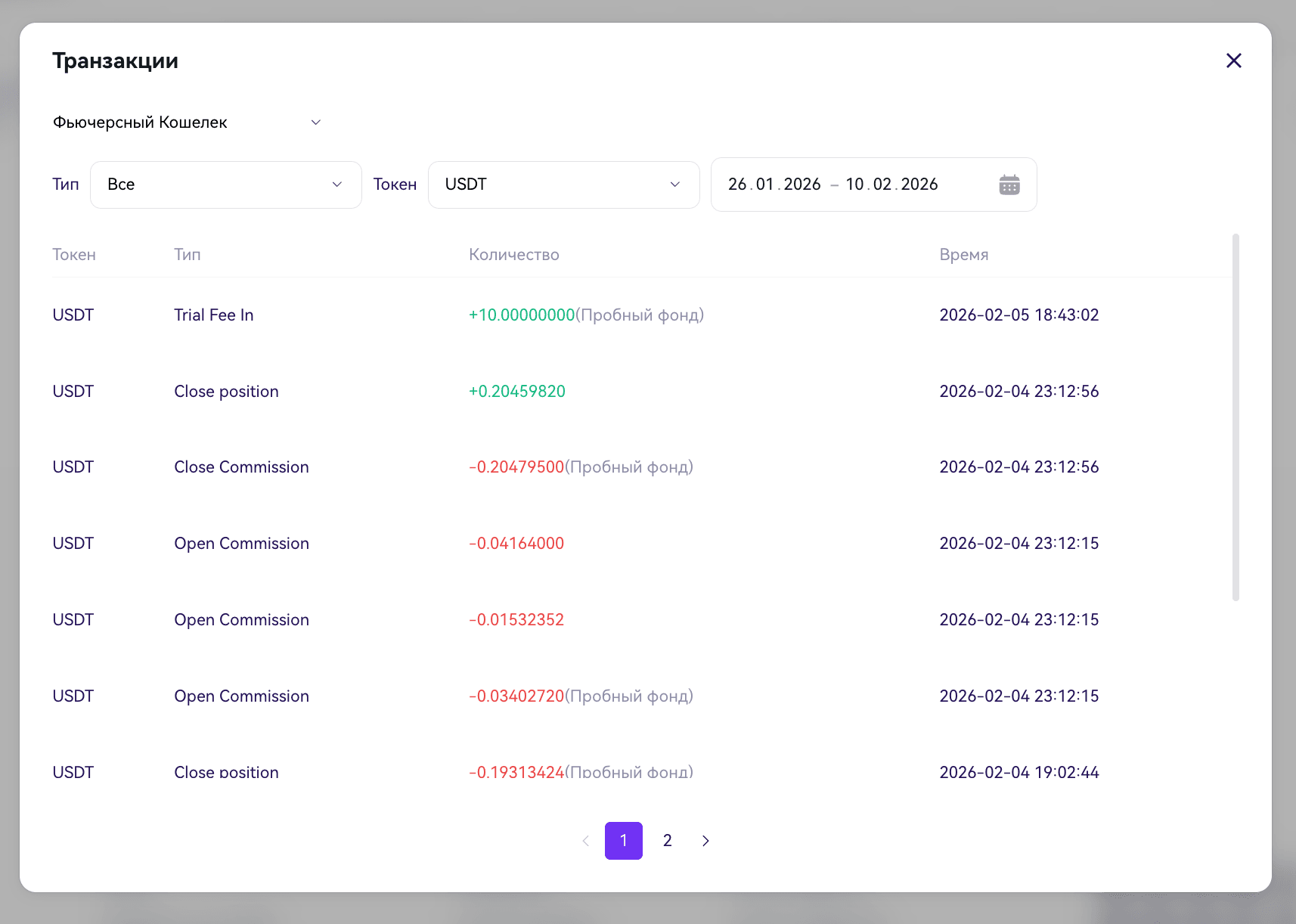This screenshot has width=1296, height=924.
Task: Click the previous page arrow
Action: pos(585,841)
